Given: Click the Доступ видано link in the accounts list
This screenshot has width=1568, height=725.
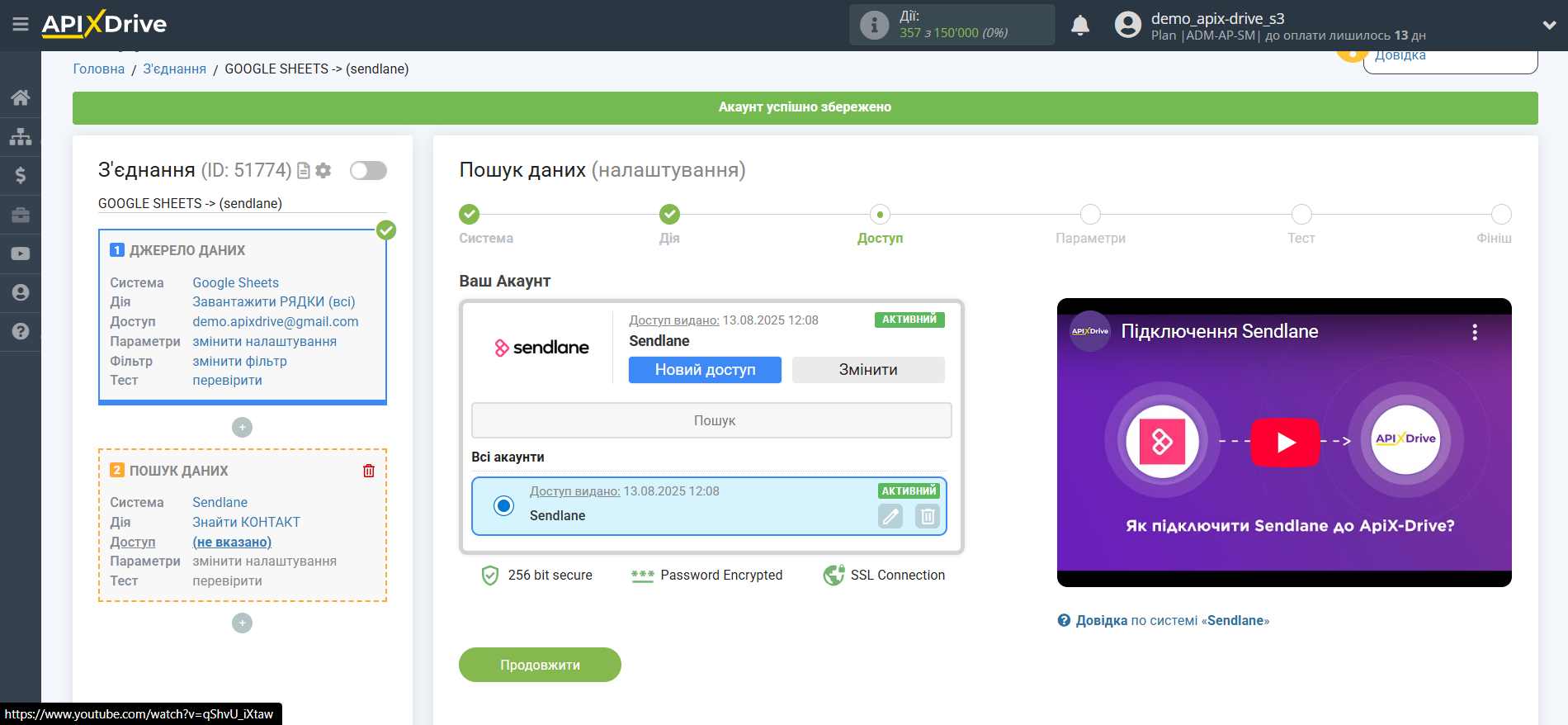Looking at the screenshot, I should pos(574,490).
